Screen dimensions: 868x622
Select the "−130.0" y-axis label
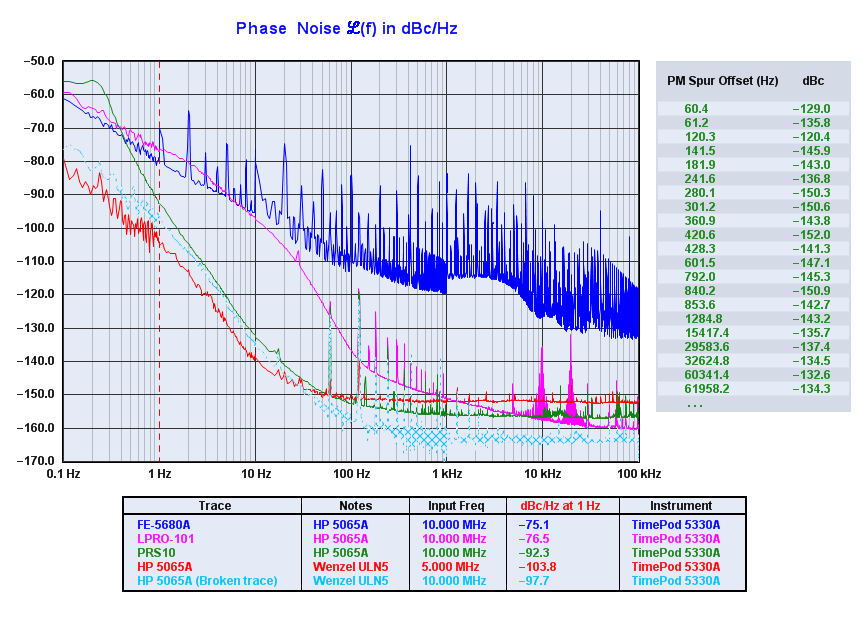pos(36,328)
